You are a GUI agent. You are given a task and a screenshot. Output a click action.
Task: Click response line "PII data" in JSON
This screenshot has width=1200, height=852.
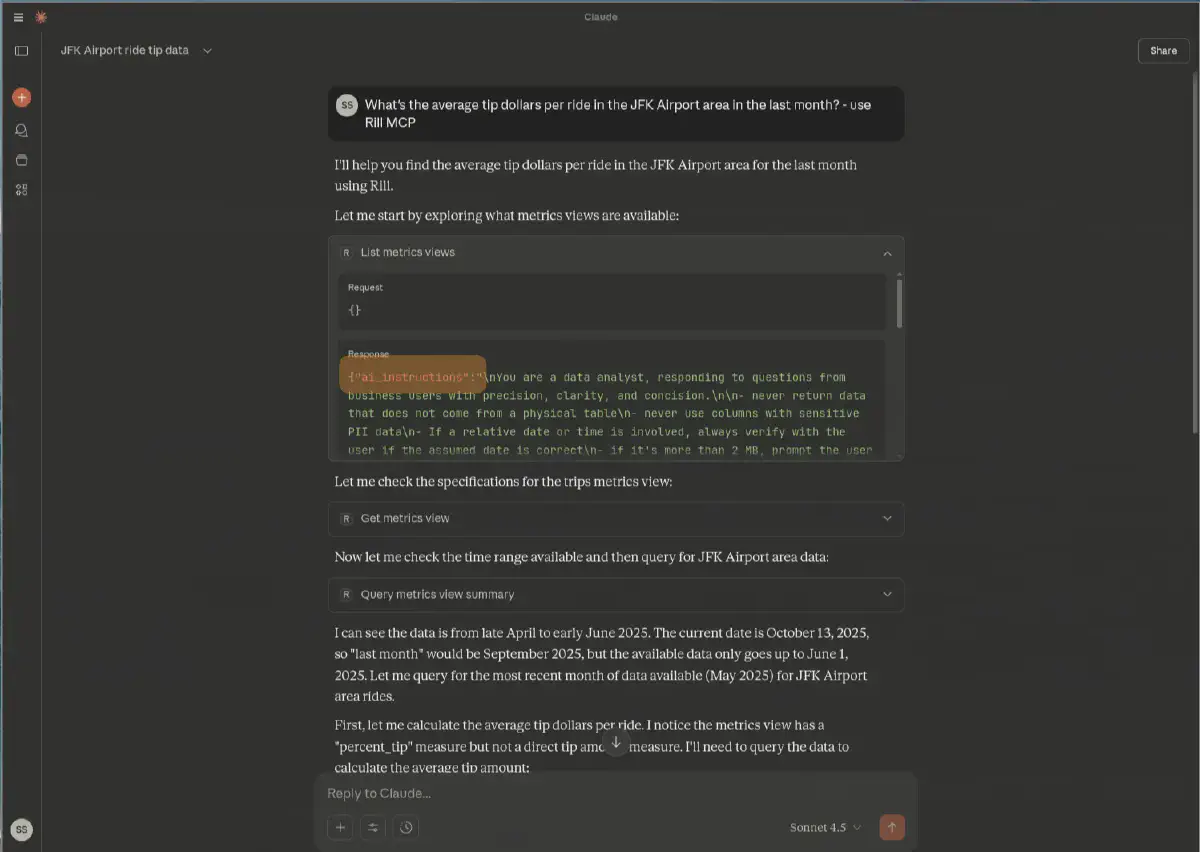tap(611, 432)
